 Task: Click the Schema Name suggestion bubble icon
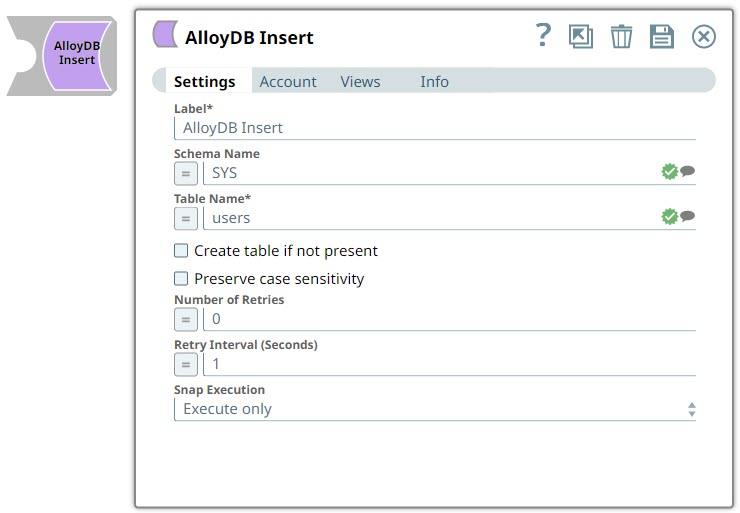(x=688, y=172)
